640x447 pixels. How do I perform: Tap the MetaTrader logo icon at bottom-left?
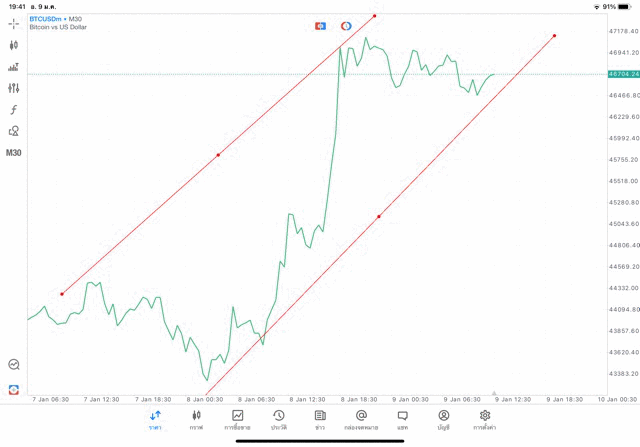(14, 389)
